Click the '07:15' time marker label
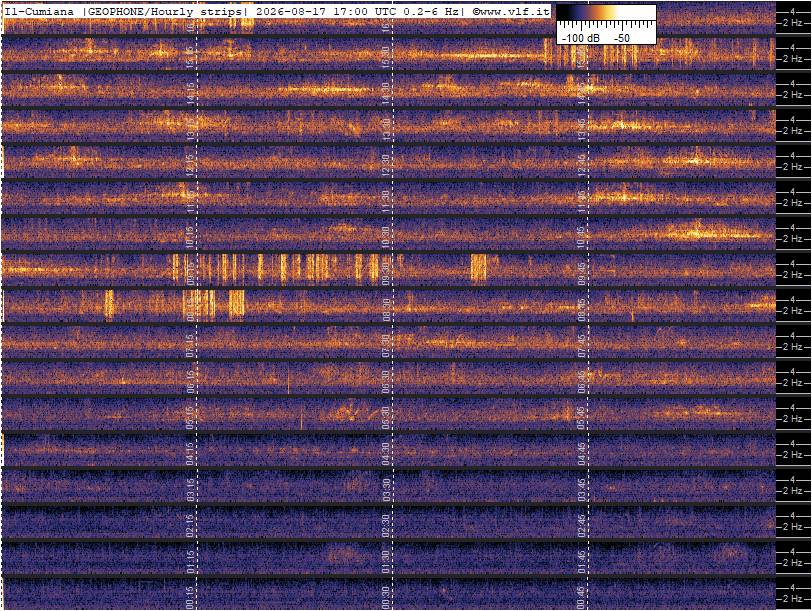This screenshot has width=812, height=611. coord(190,344)
